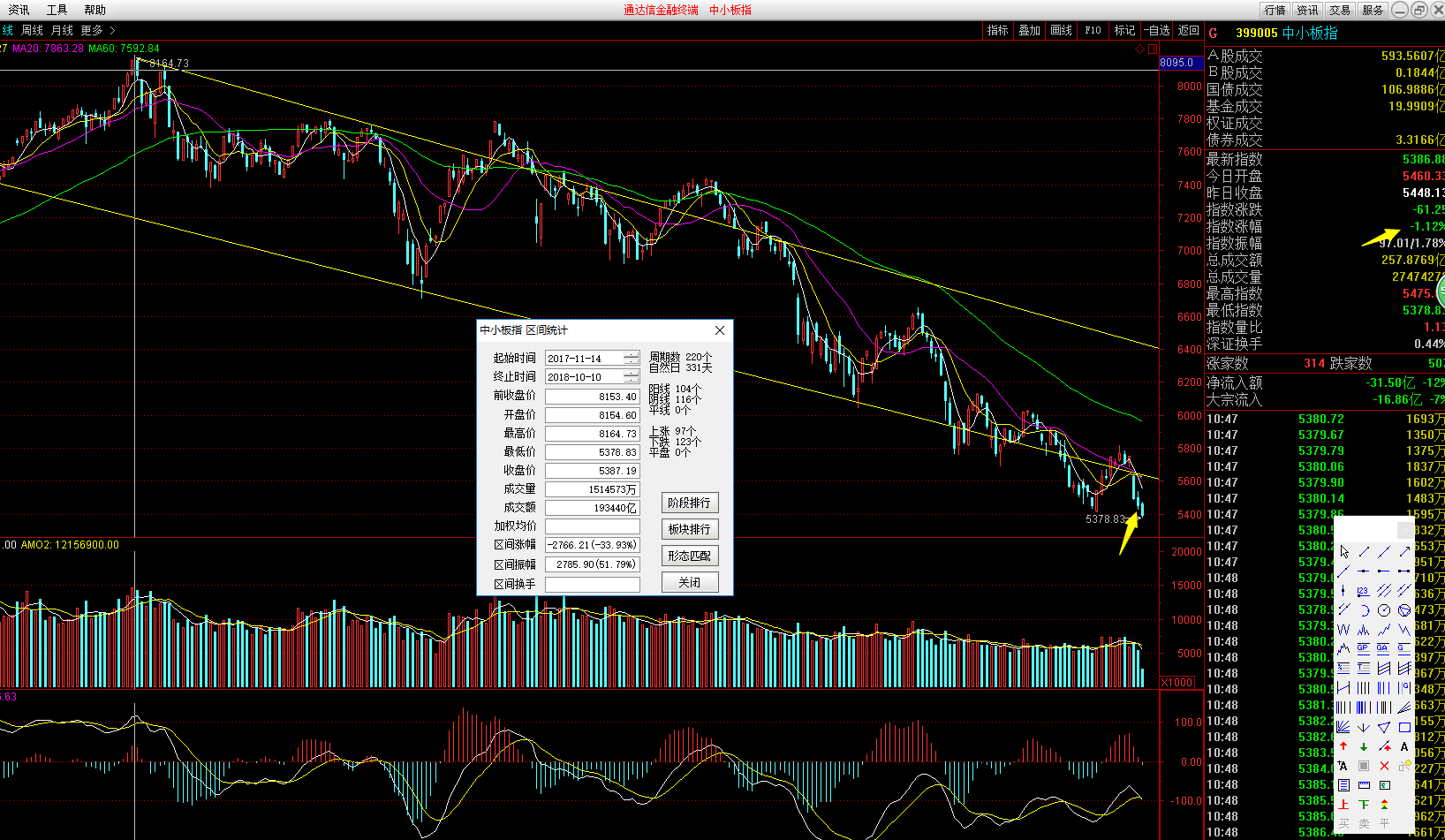Click the 交易 button in title bar

[x=1340, y=10]
